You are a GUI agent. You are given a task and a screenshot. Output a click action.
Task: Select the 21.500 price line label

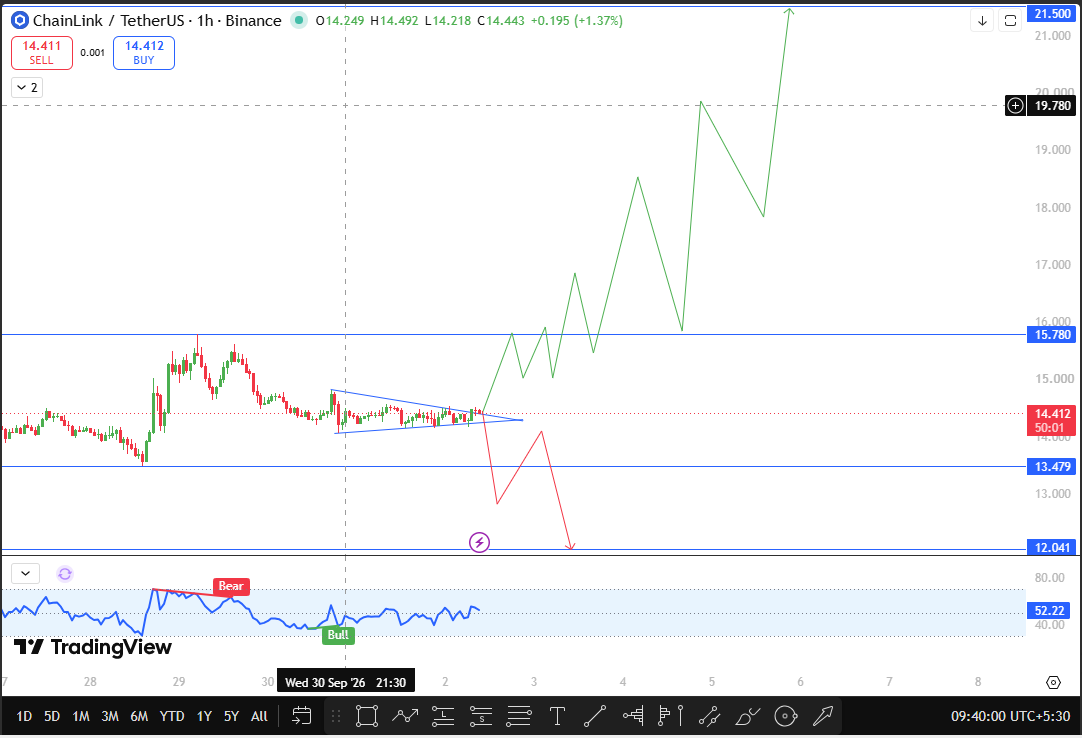pos(1052,14)
